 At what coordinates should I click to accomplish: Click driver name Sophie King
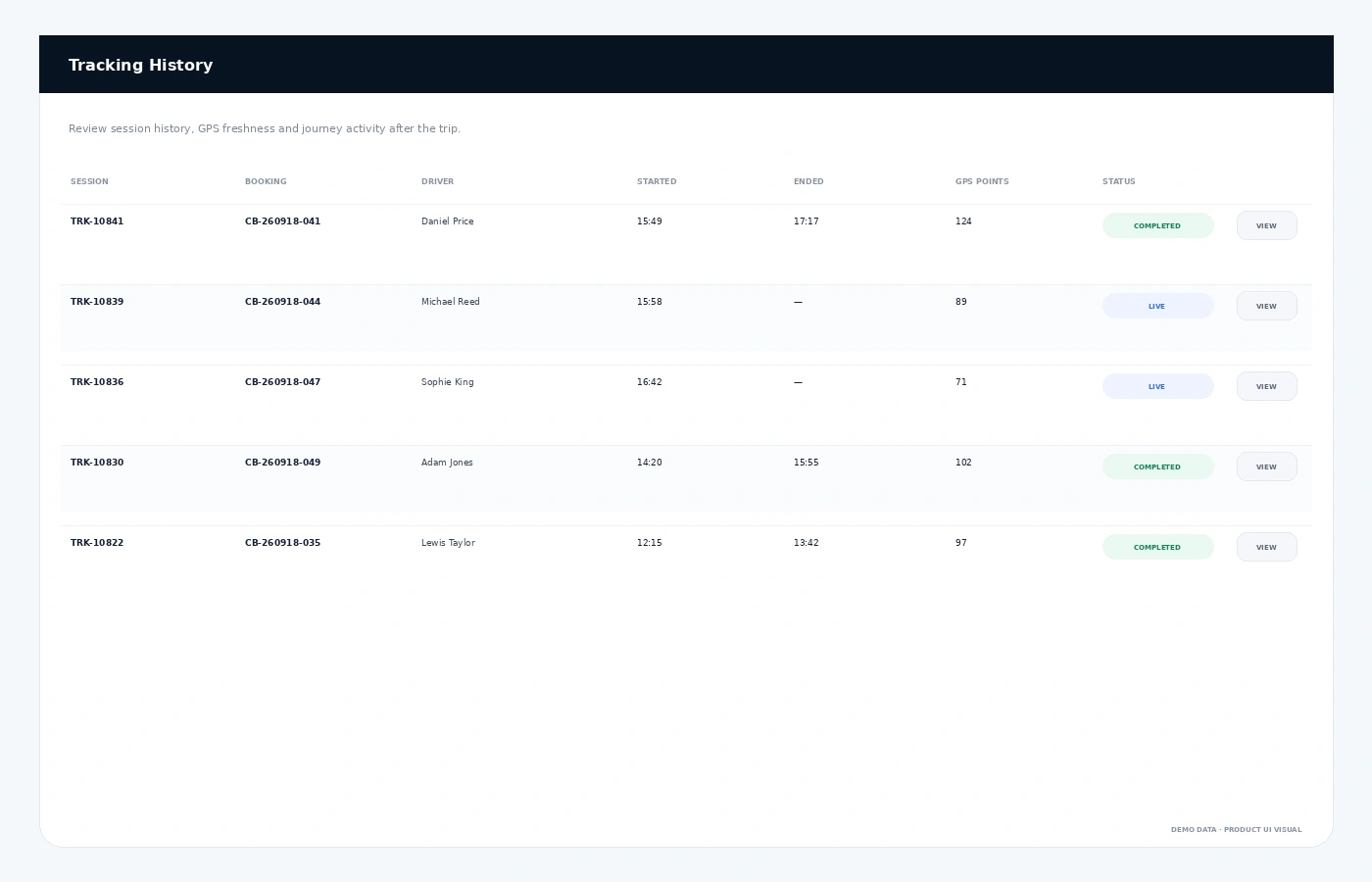pyautogui.click(x=448, y=382)
